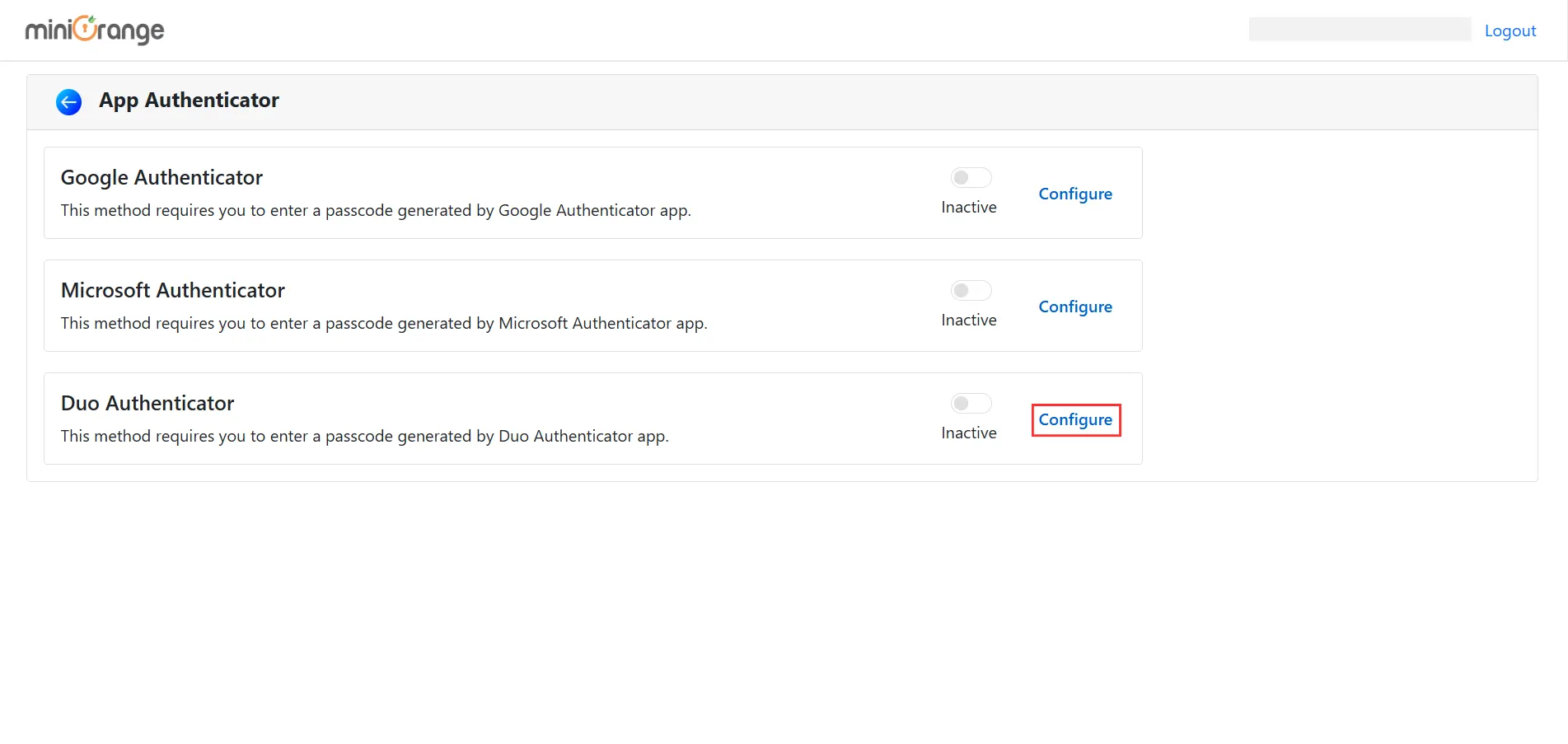The width and height of the screenshot is (1568, 744).
Task: Click Inactive status under Duo Authenticator
Action: coord(969,433)
